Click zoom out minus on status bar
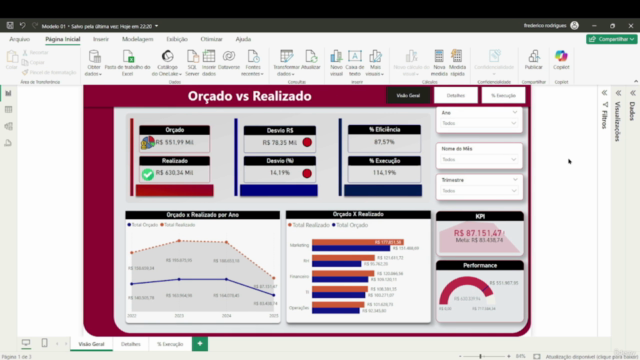This screenshot has width=640, height=360. (460, 356)
